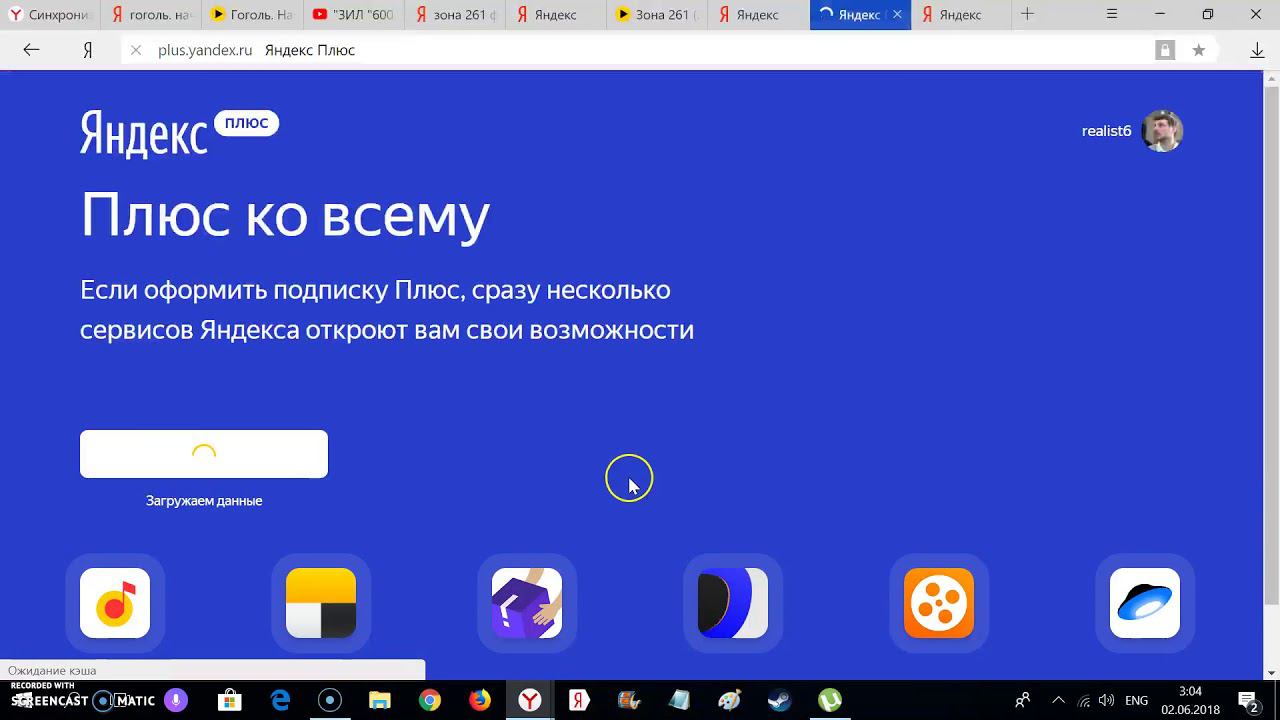Switch the ENG input language
The width and height of the screenshot is (1280, 720).
point(1136,700)
